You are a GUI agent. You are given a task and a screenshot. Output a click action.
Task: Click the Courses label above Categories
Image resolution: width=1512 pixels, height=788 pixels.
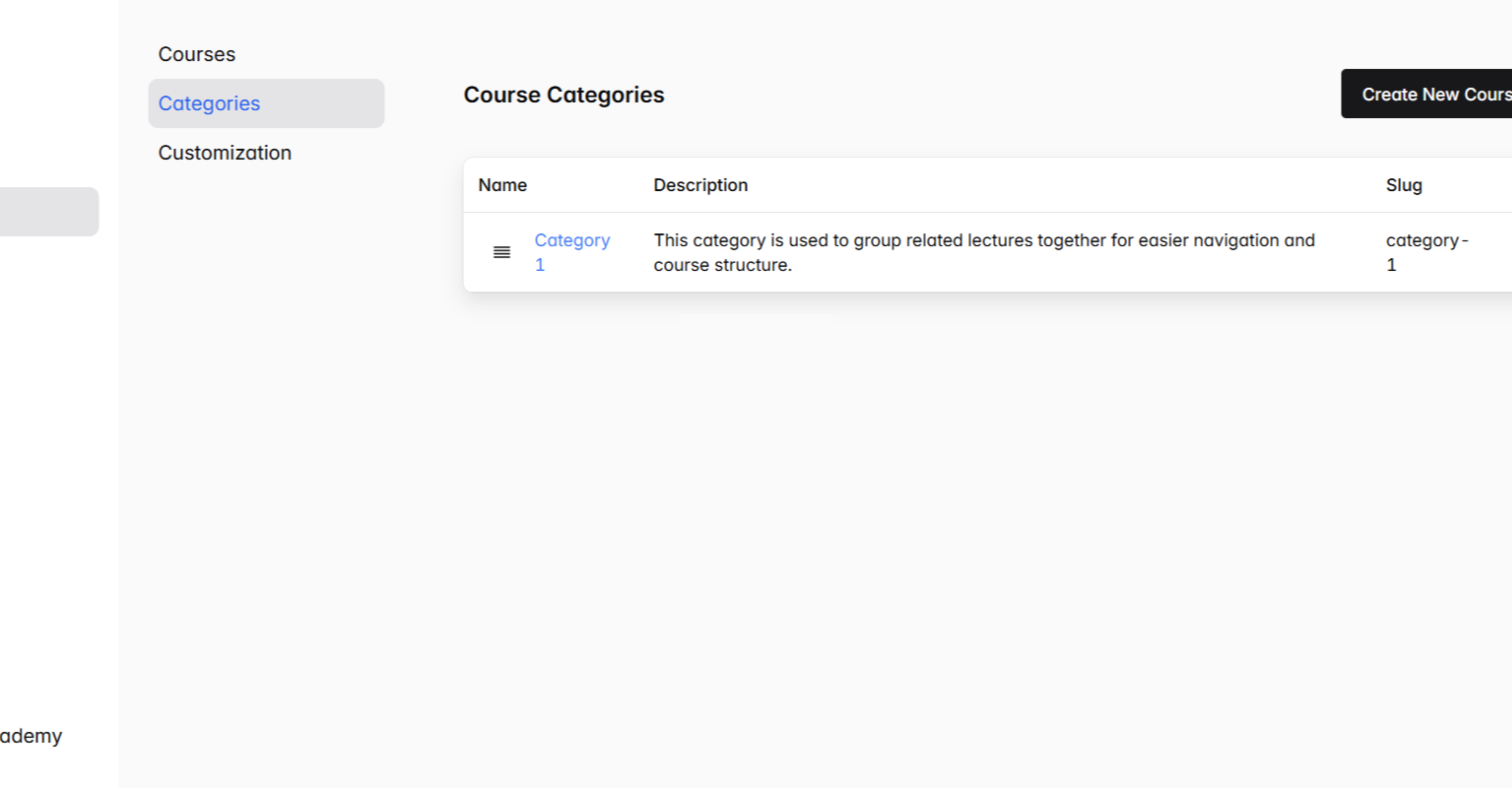click(x=197, y=54)
